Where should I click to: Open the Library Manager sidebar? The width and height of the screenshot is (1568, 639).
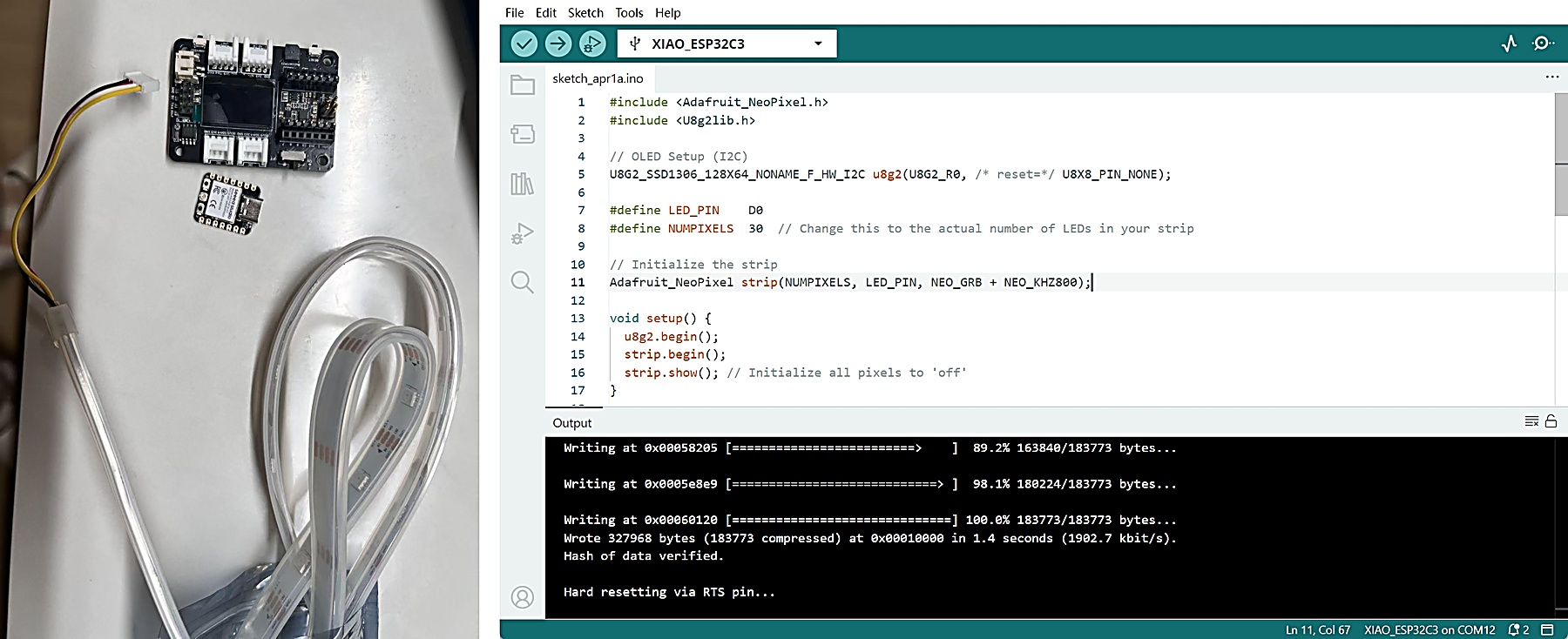click(523, 184)
